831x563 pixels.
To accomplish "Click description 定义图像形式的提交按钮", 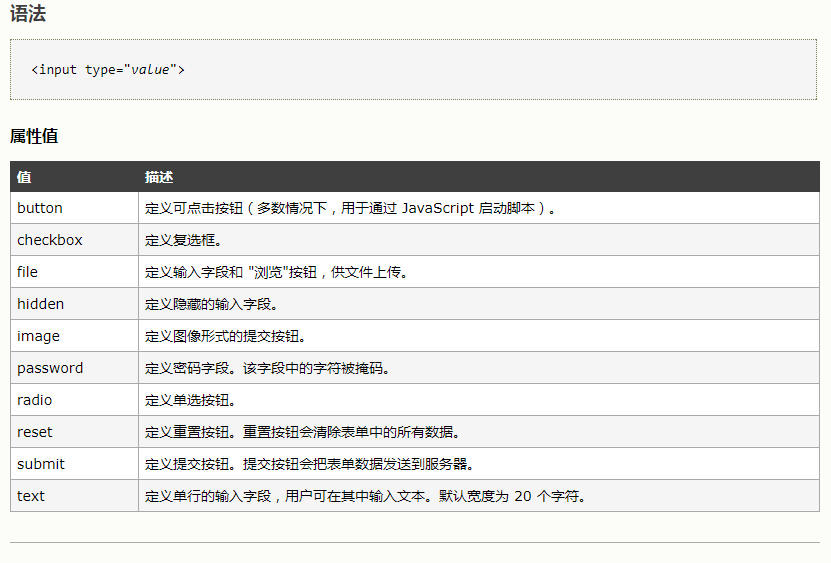I will click(x=225, y=336).
